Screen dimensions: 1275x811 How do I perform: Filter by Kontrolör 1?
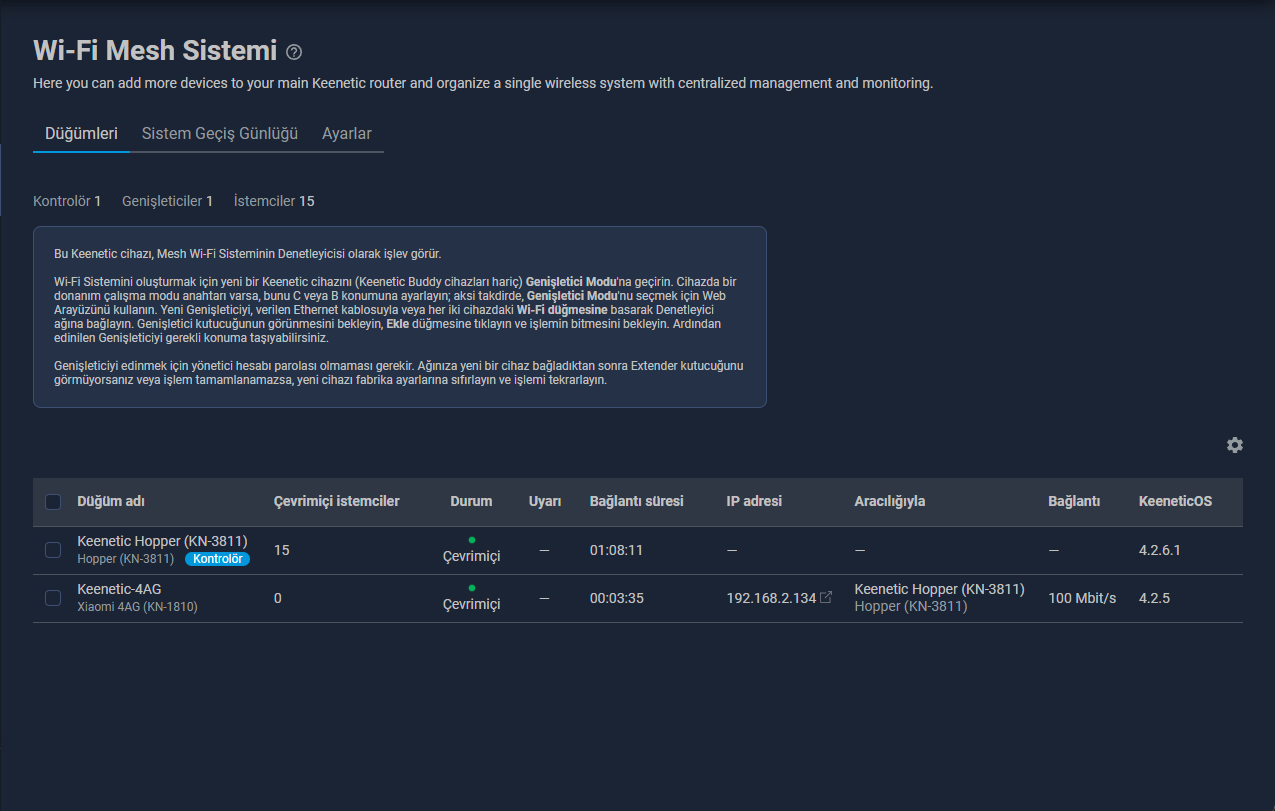pyautogui.click(x=67, y=201)
